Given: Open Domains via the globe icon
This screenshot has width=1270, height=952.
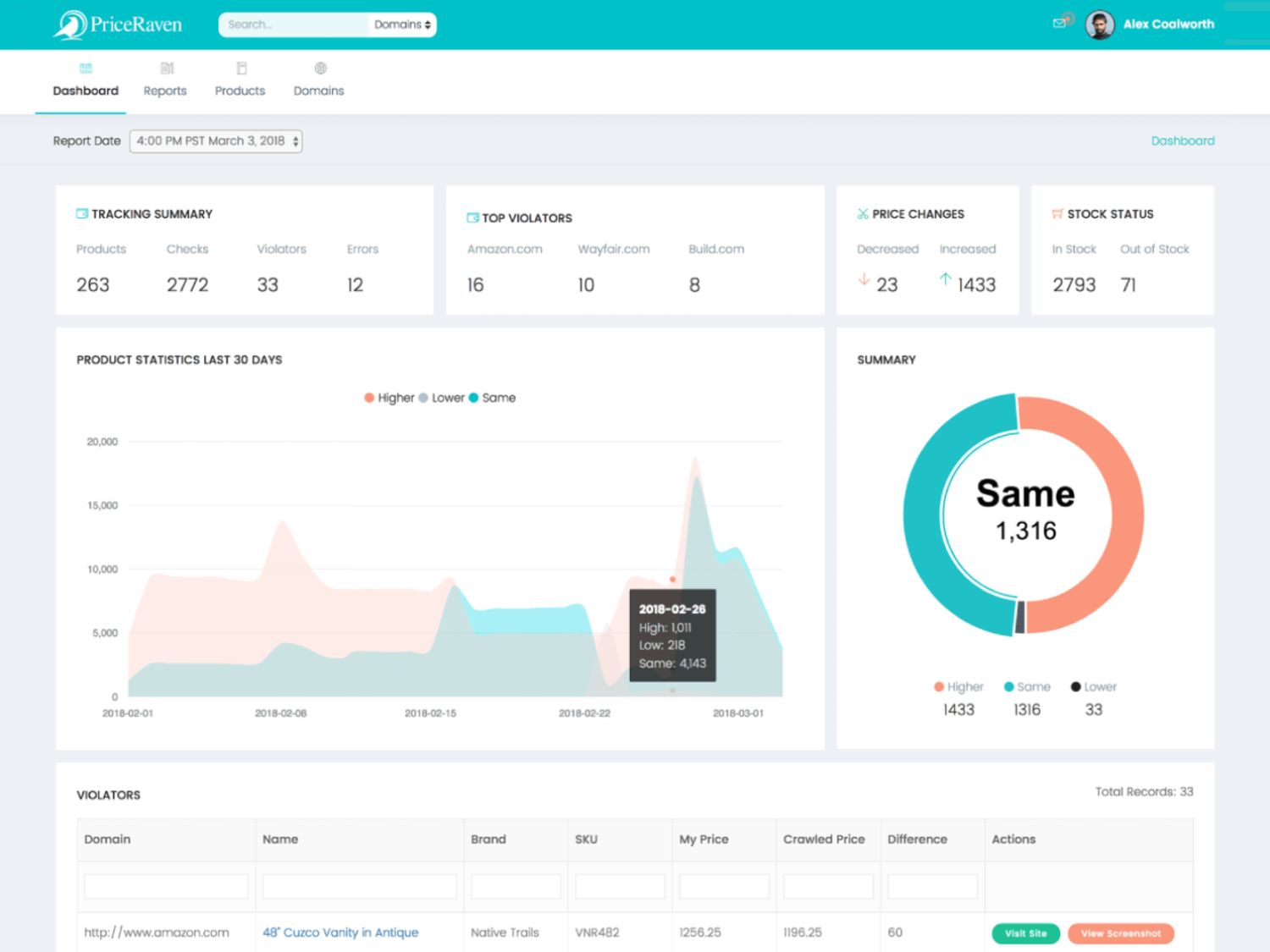Looking at the screenshot, I should 319,69.
